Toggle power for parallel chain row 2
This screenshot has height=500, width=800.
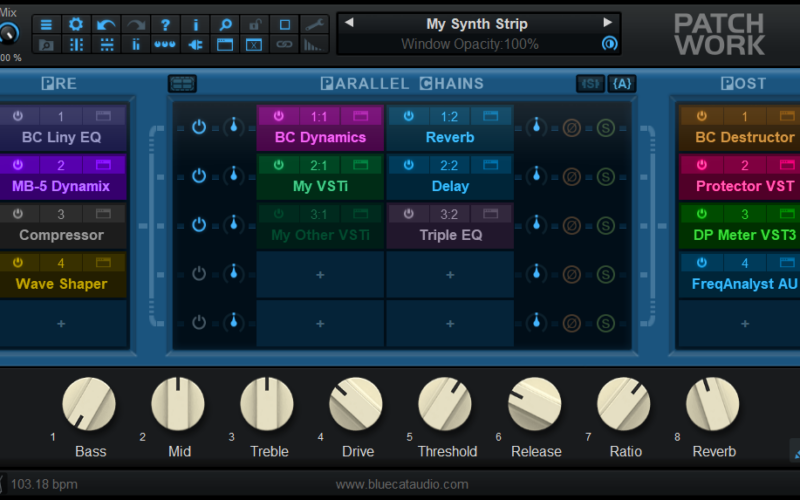(x=199, y=176)
